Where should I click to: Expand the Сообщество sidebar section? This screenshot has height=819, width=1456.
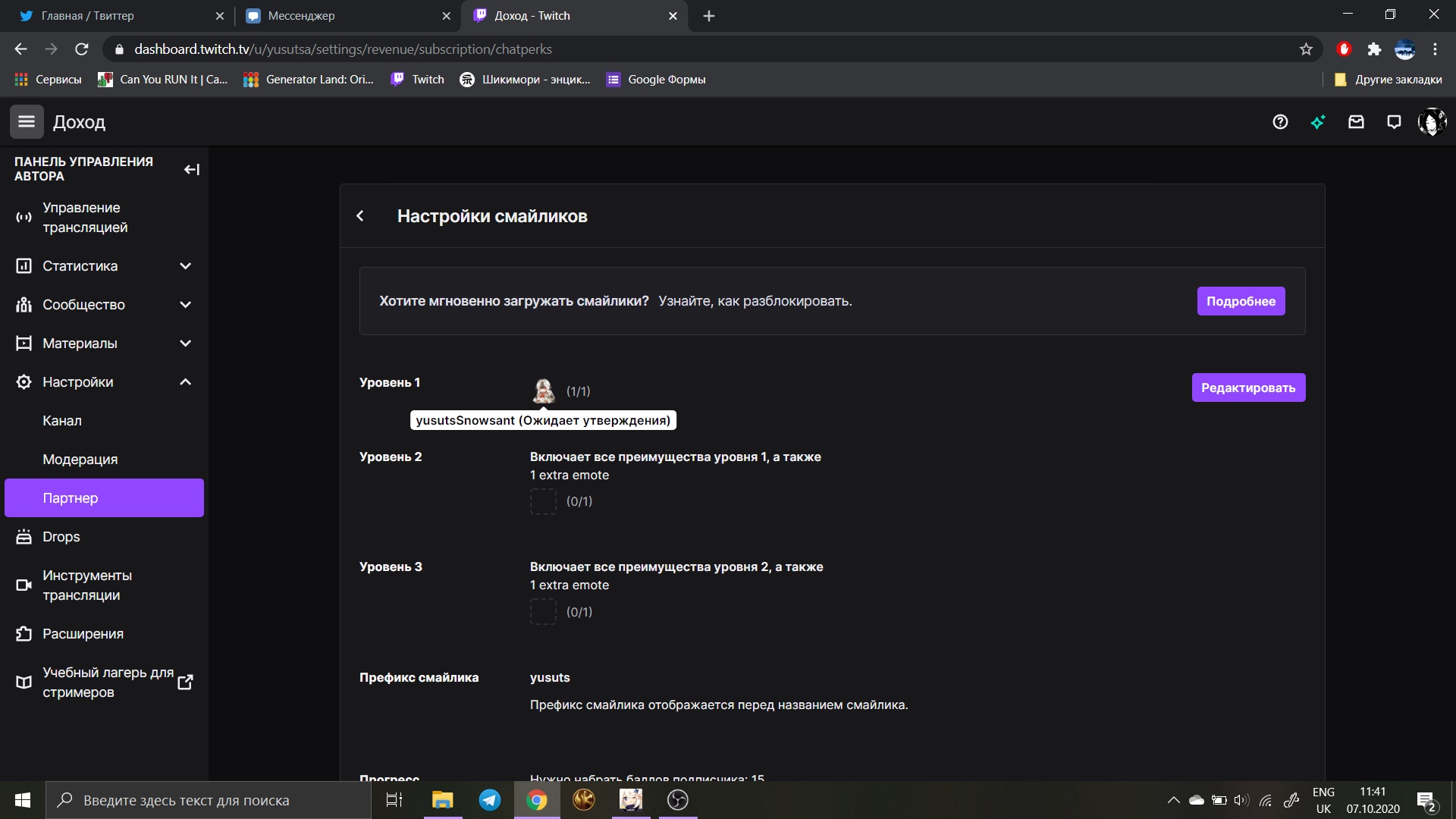(104, 305)
